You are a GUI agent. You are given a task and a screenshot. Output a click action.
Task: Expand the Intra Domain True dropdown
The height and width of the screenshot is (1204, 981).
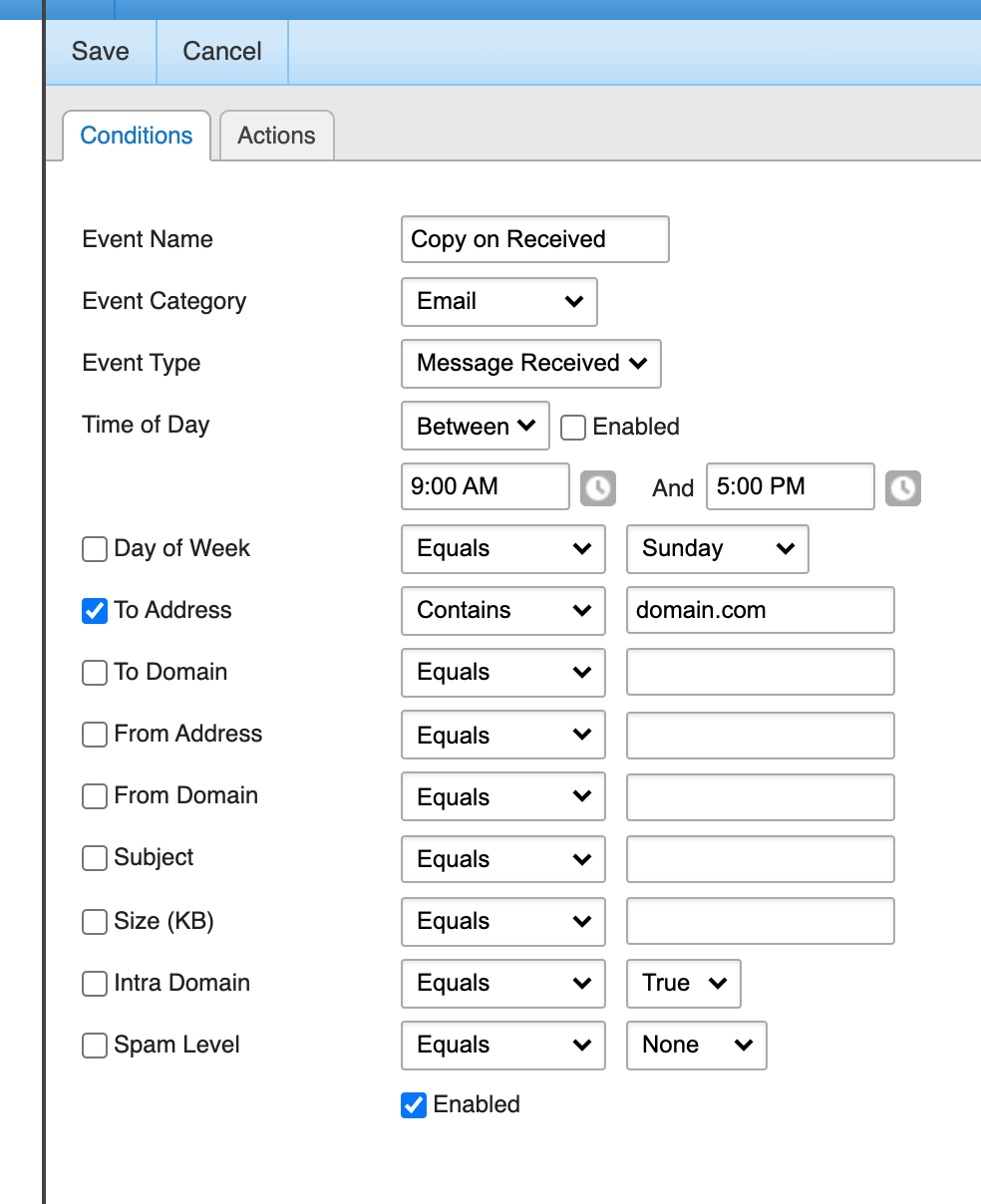(683, 984)
